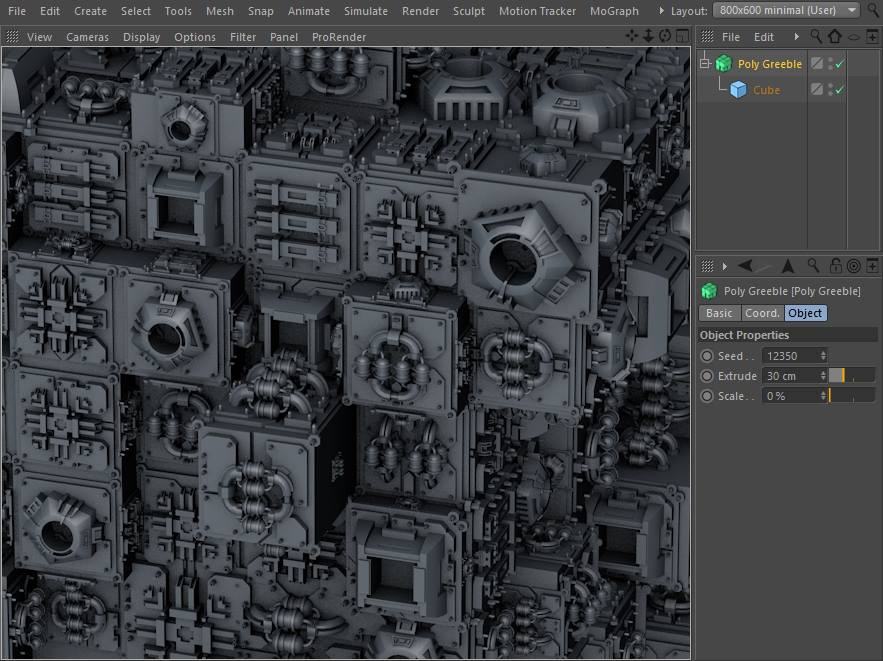Go back with the Attribute Manager left arrow

tap(746, 266)
